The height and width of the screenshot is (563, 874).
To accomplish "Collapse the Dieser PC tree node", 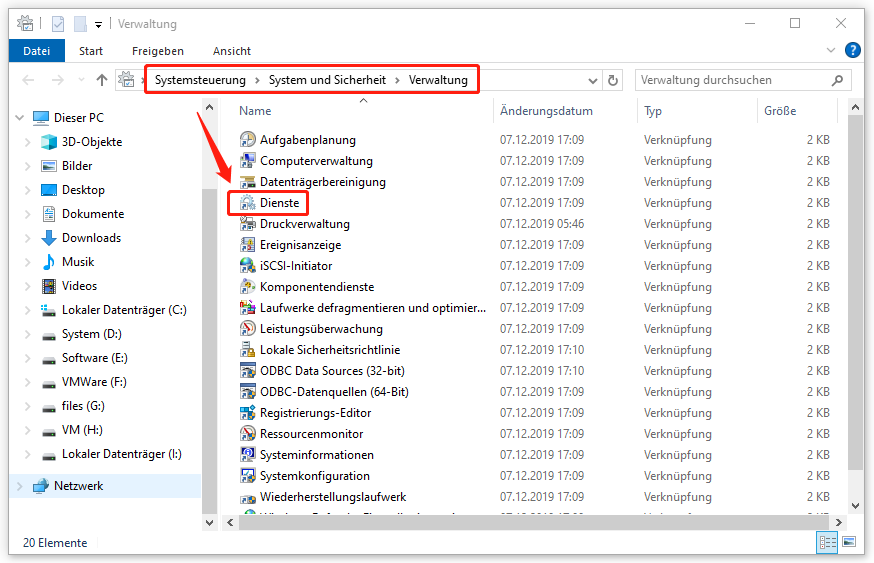I will 20,118.
